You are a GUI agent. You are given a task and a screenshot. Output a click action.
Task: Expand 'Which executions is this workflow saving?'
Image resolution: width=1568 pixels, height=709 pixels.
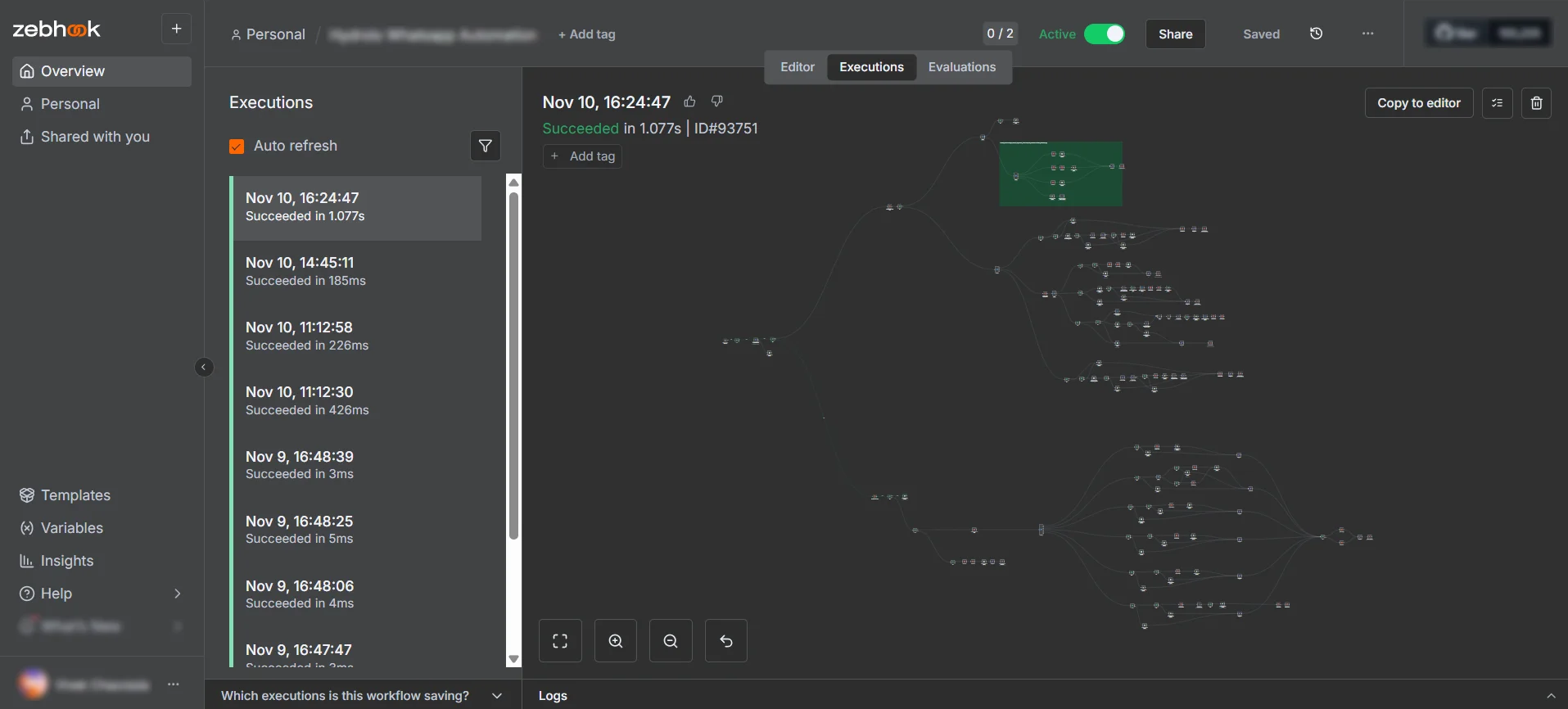(x=496, y=696)
